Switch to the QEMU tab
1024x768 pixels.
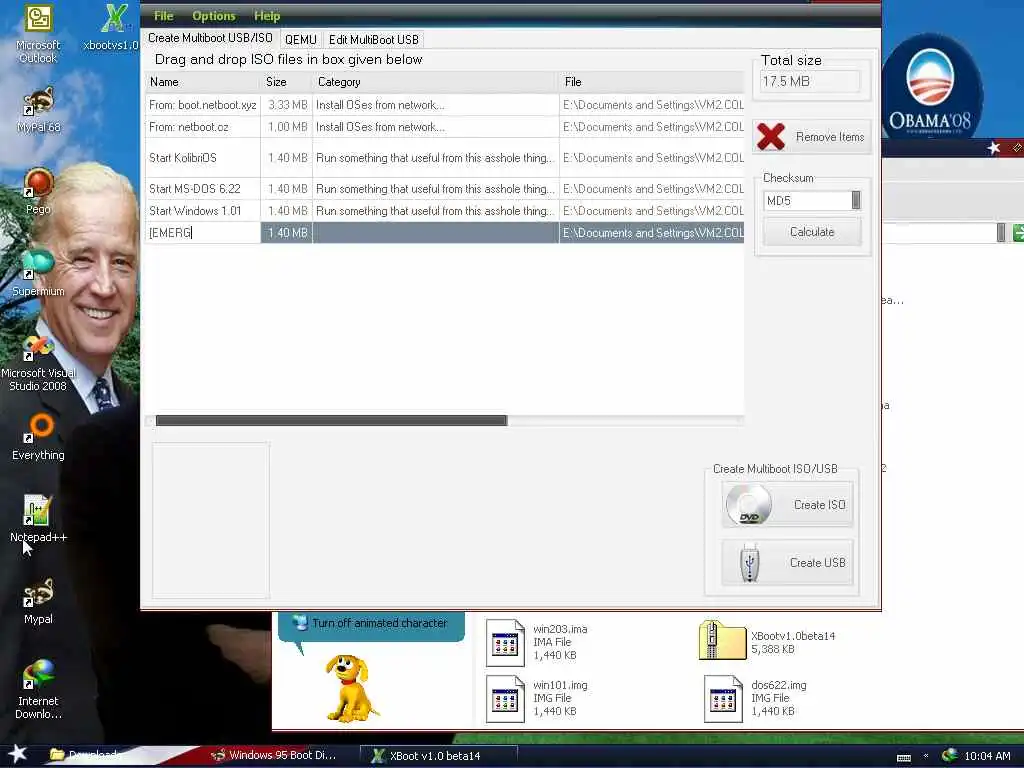coord(300,39)
